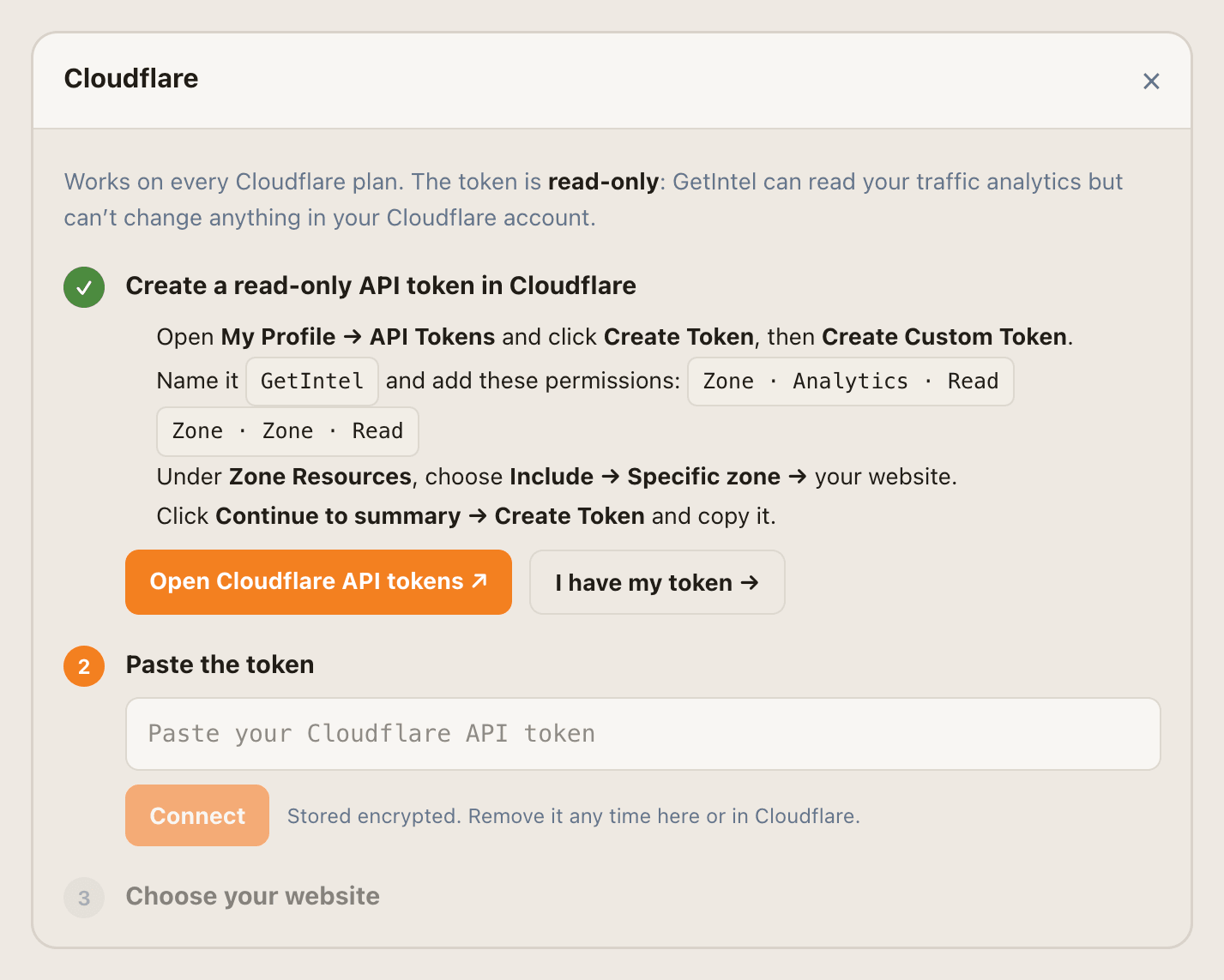
Task: Click the Create a read-only API token heading
Action: (381, 286)
